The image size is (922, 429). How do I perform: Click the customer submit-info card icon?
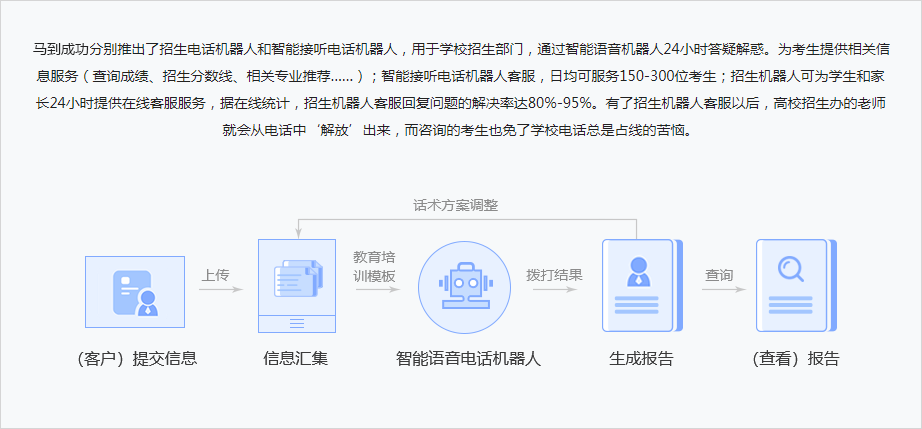[135, 292]
